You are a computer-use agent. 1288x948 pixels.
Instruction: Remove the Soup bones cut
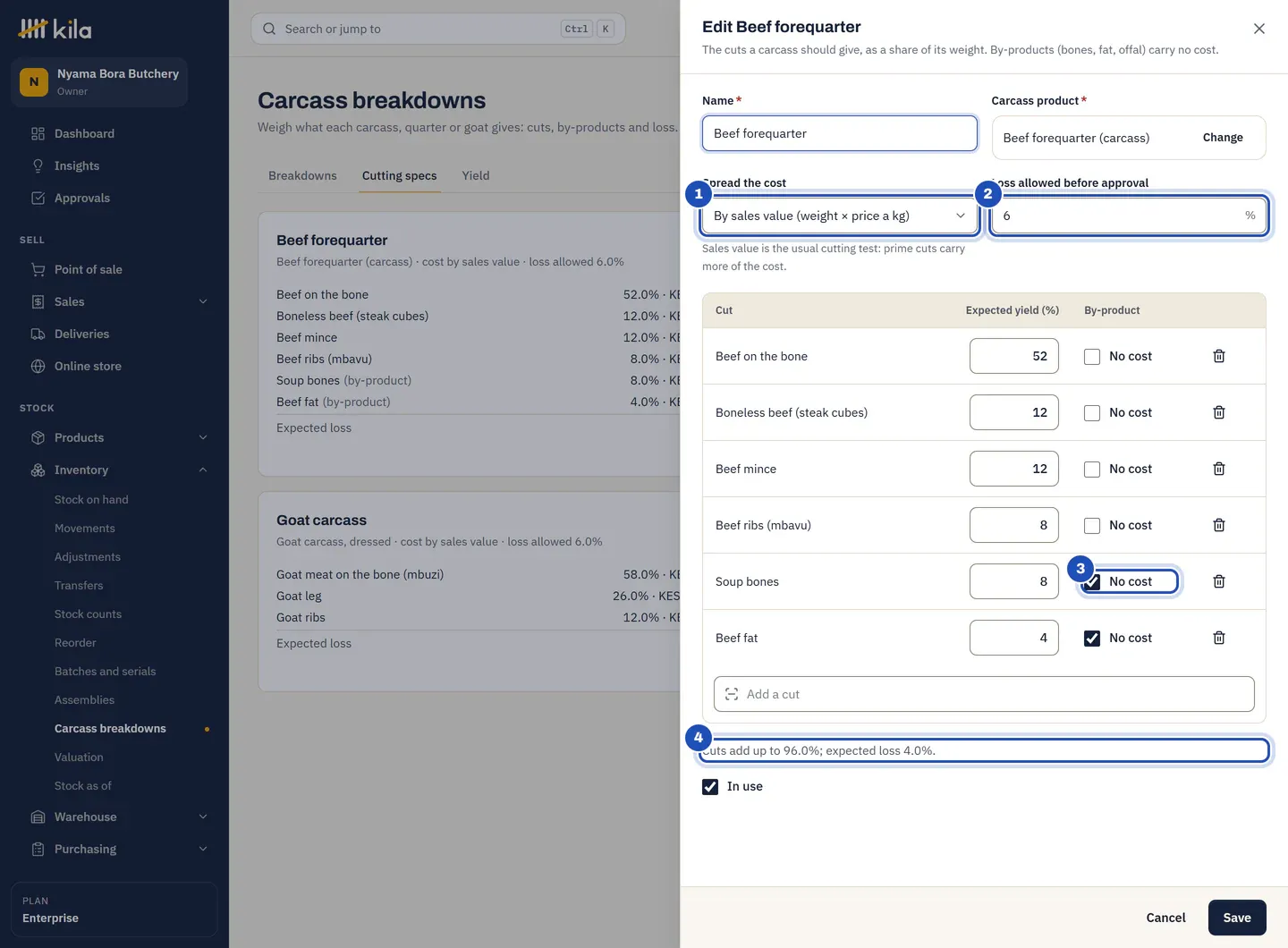(x=1218, y=581)
